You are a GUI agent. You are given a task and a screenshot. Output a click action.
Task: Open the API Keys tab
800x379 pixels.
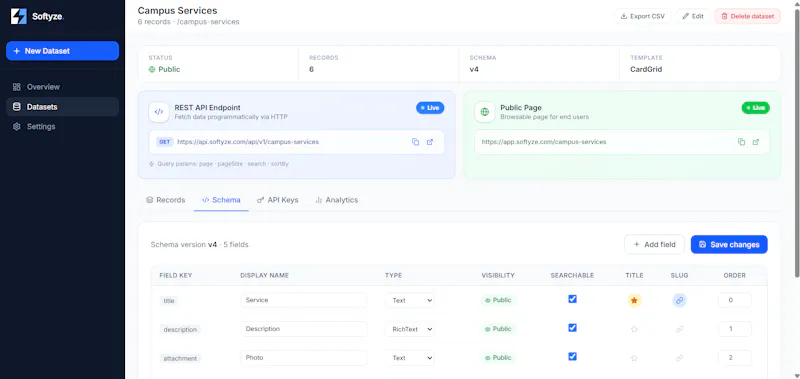coord(278,200)
